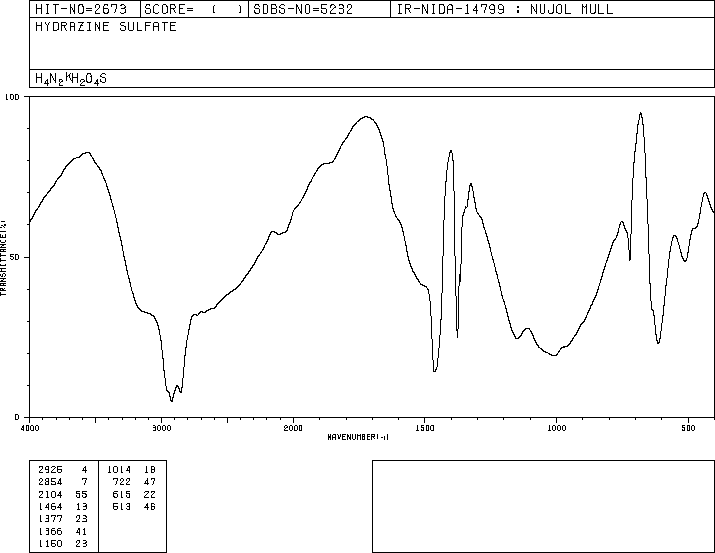Click transmittance 23 beside 1377
The width and height of the screenshot is (715, 553).
(x=81, y=519)
